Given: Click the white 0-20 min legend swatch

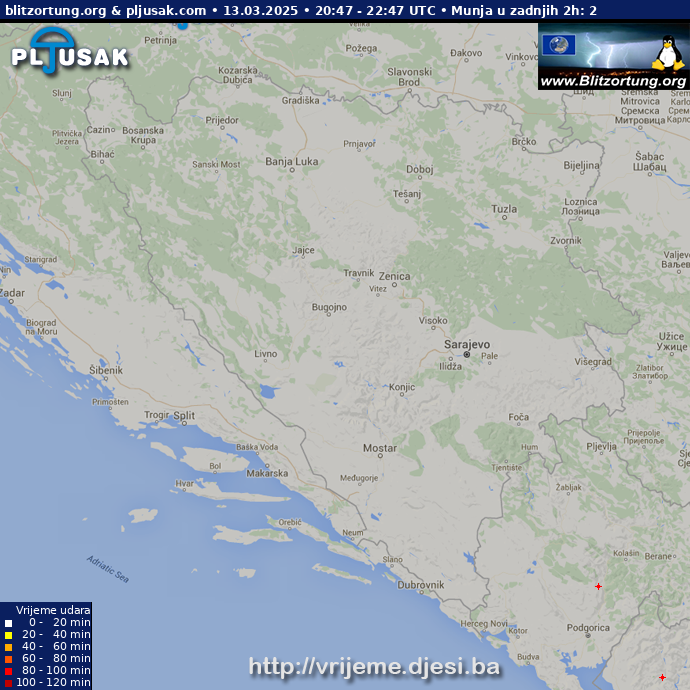Looking at the screenshot, I should [x=9, y=623].
